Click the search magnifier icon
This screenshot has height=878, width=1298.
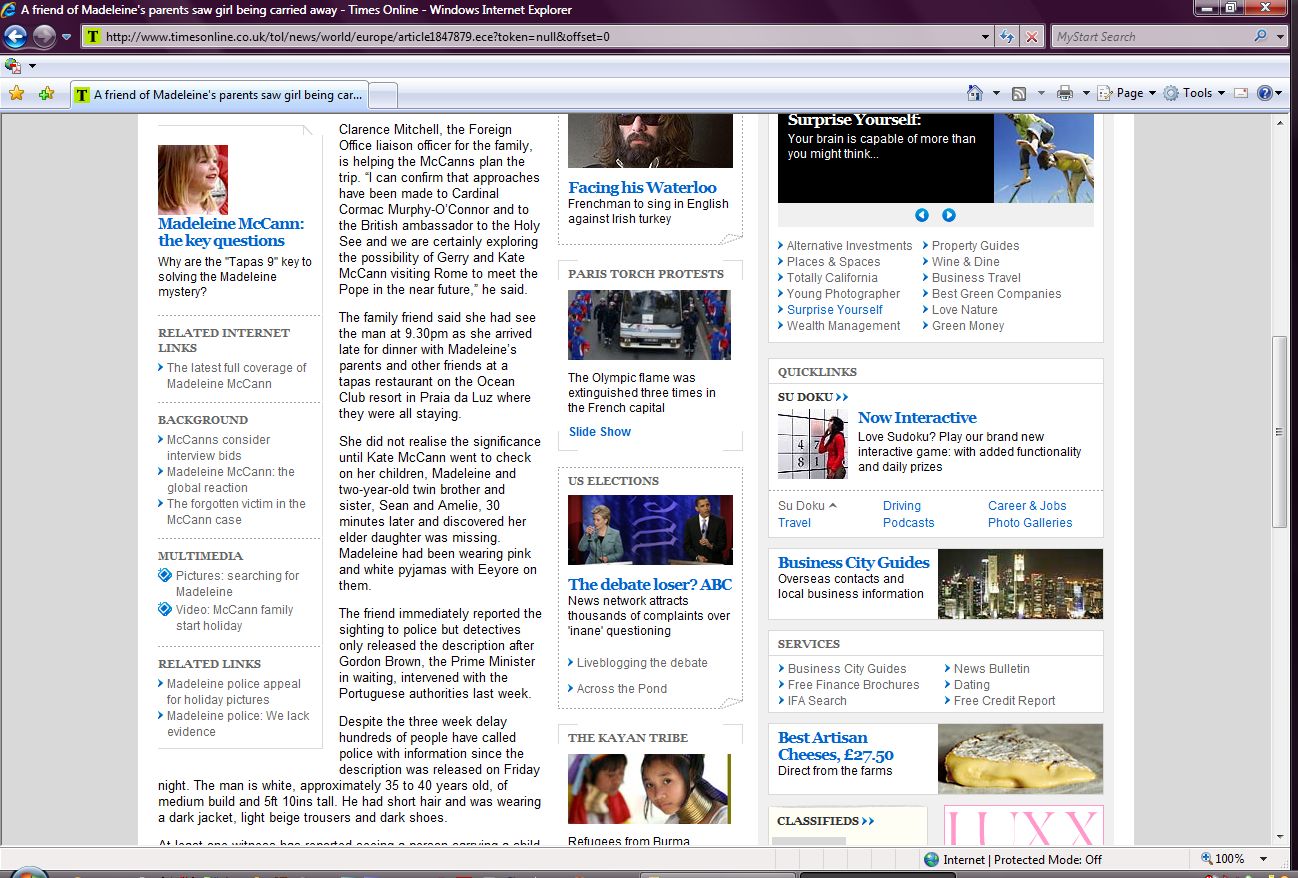pyautogui.click(x=1260, y=37)
